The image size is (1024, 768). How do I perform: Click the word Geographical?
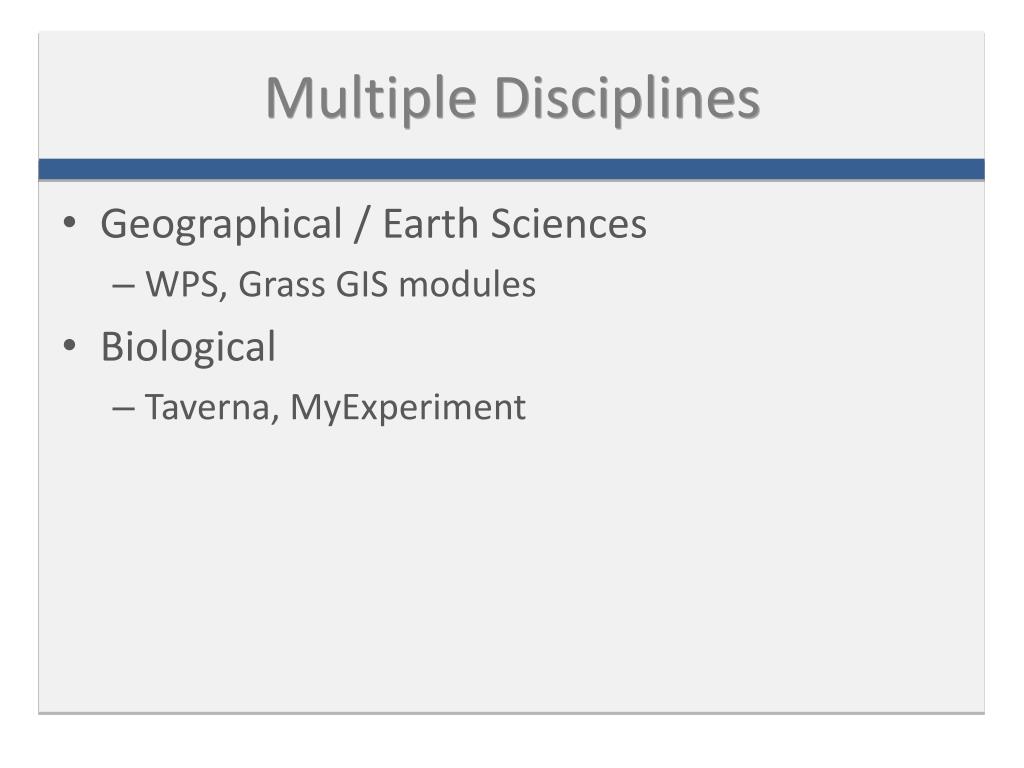[x=221, y=225]
